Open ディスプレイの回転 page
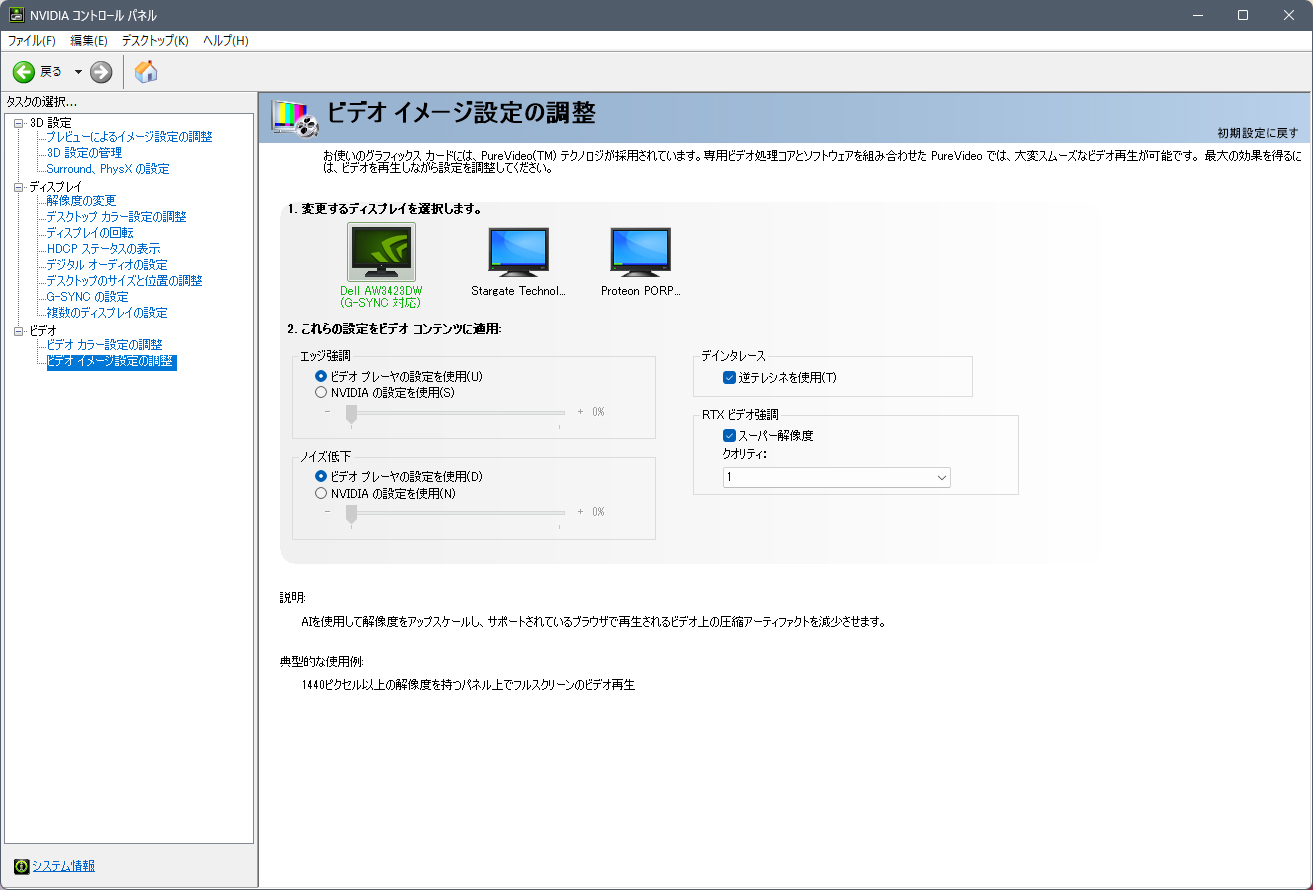This screenshot has width=1313, height=890. pyautogui.click(x=90, y=233)
